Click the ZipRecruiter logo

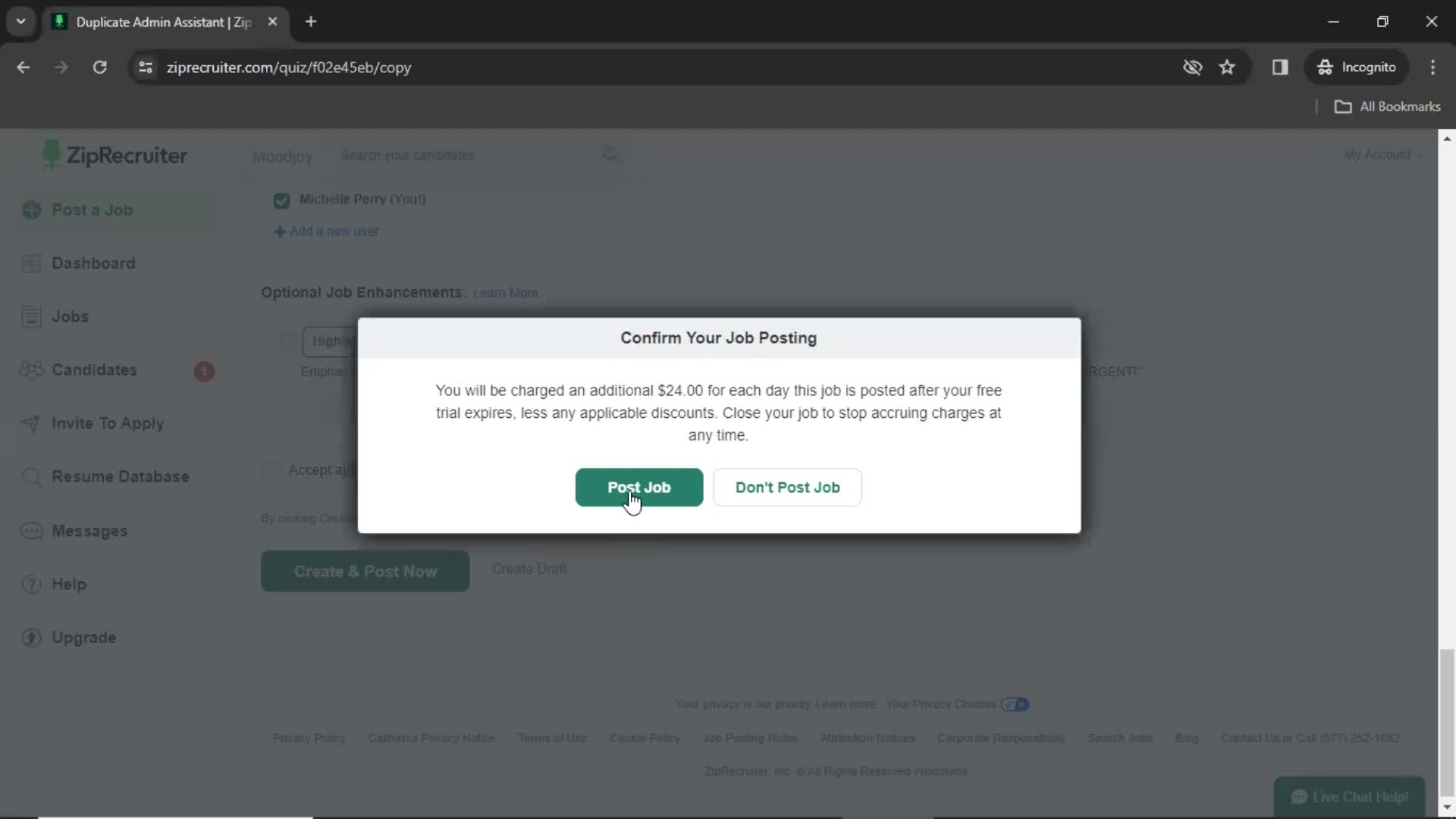click(x=115, y=155)
